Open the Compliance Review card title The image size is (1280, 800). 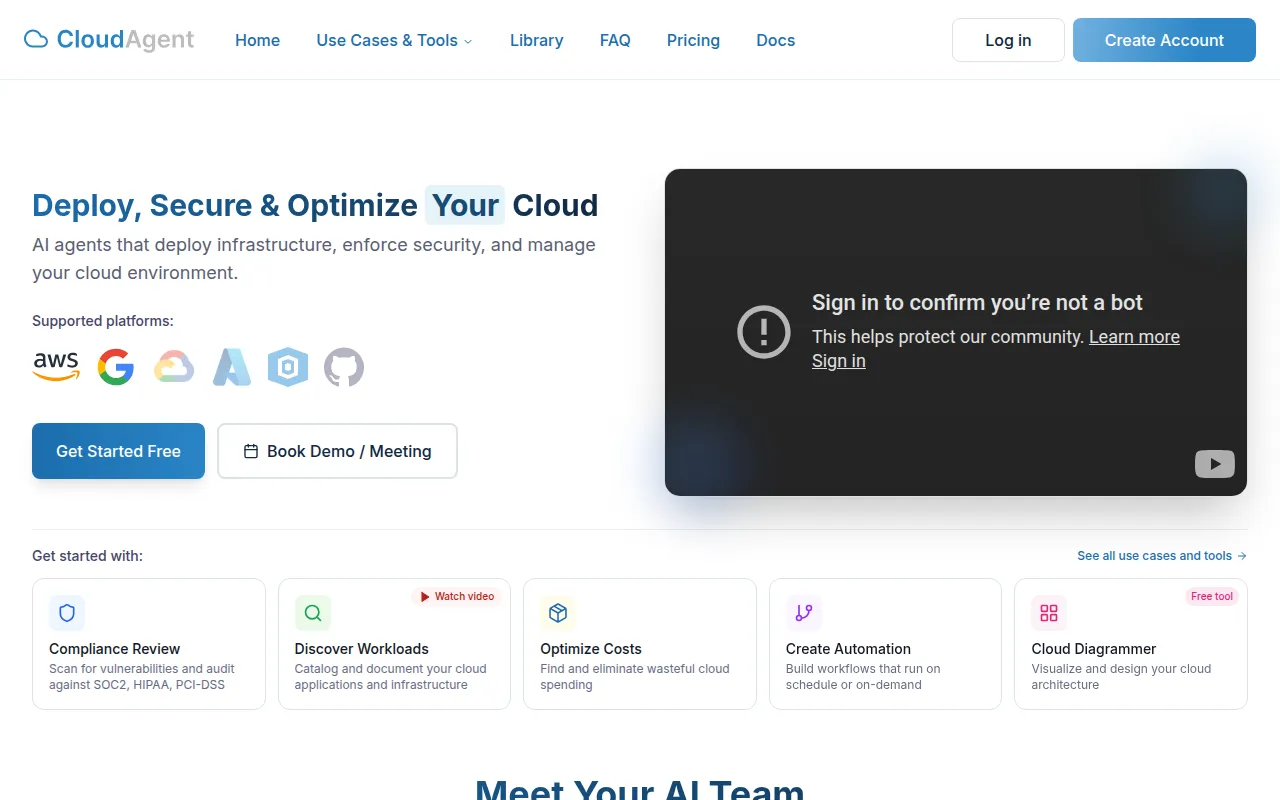click(115, 649)
